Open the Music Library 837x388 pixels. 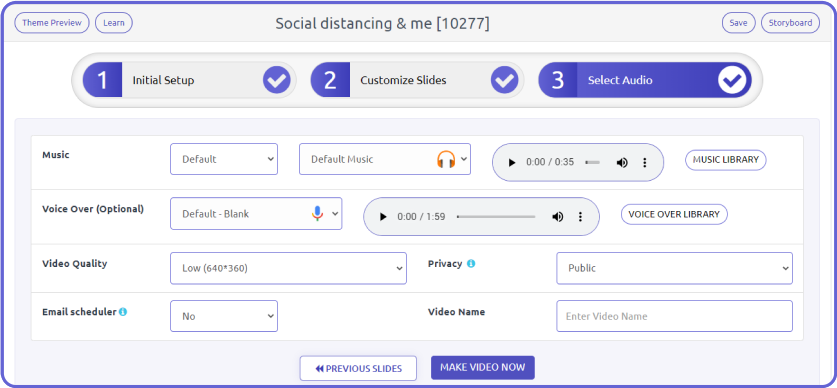coord(725,160)
